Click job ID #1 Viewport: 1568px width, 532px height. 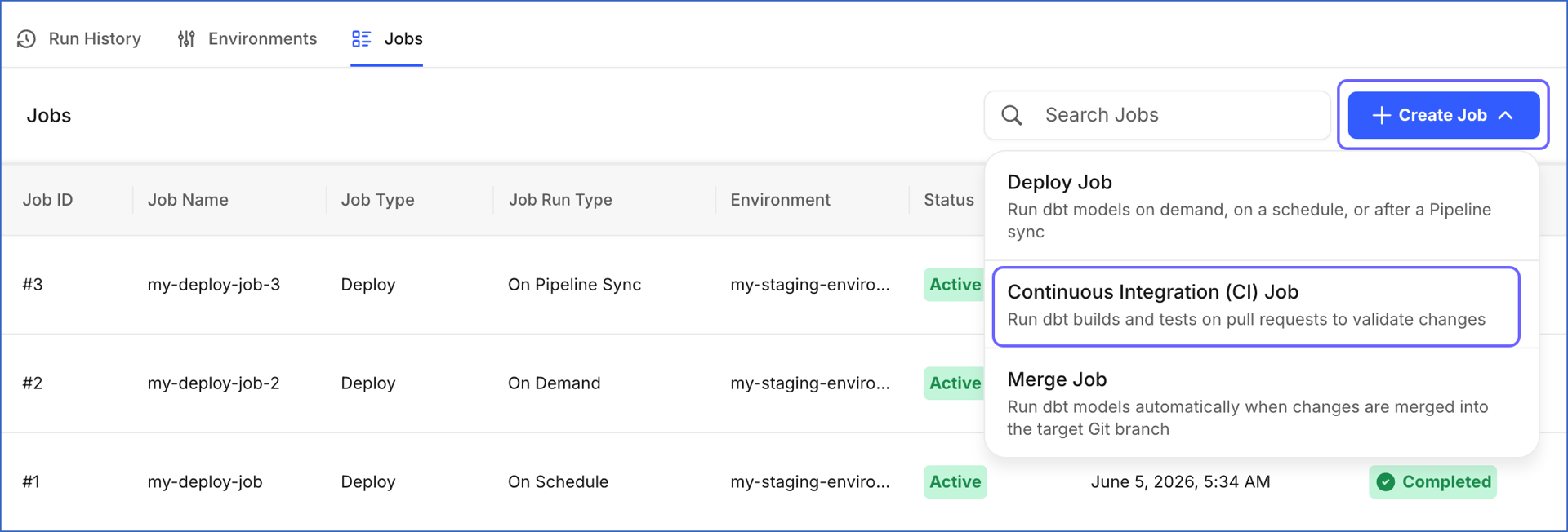31,482
